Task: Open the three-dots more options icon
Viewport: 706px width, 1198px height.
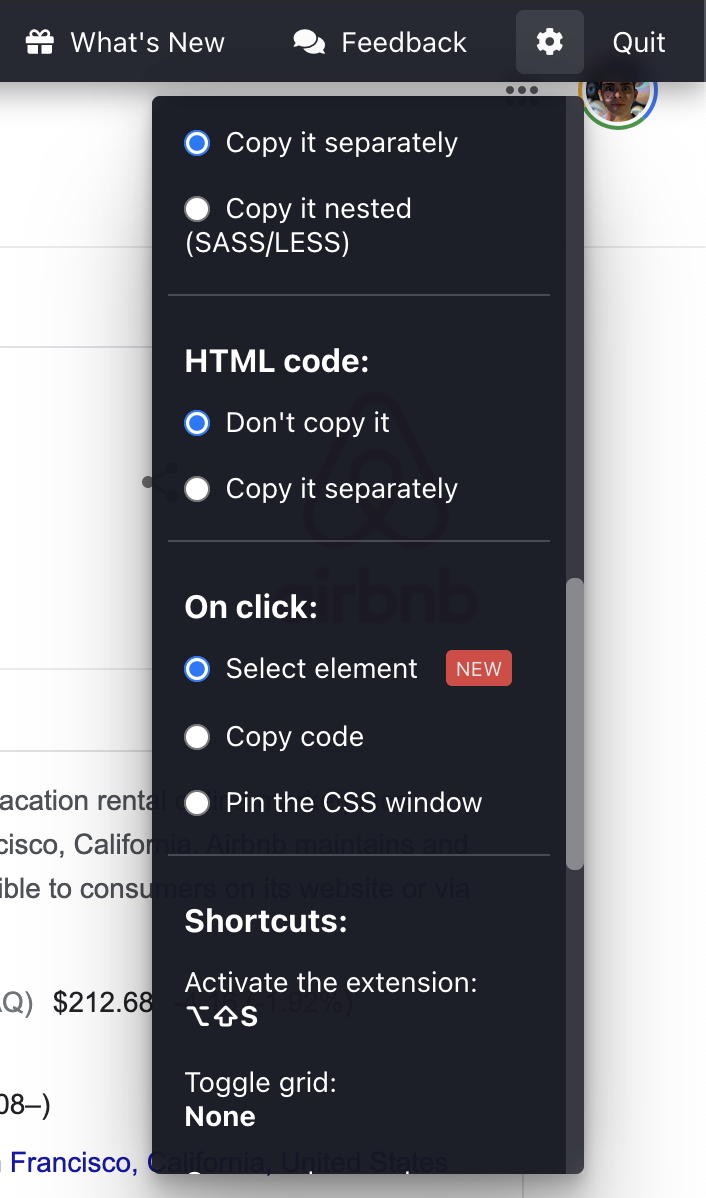Action: coord(522,90)
